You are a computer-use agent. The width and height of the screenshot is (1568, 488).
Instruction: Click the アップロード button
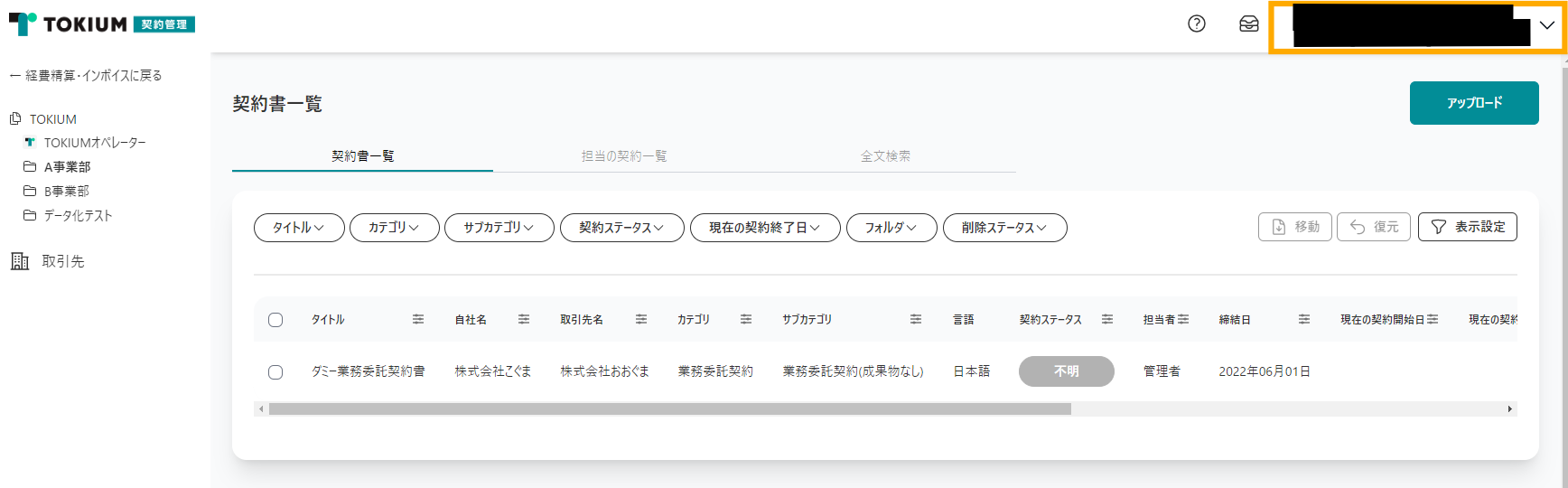[x=1474, y=103]
